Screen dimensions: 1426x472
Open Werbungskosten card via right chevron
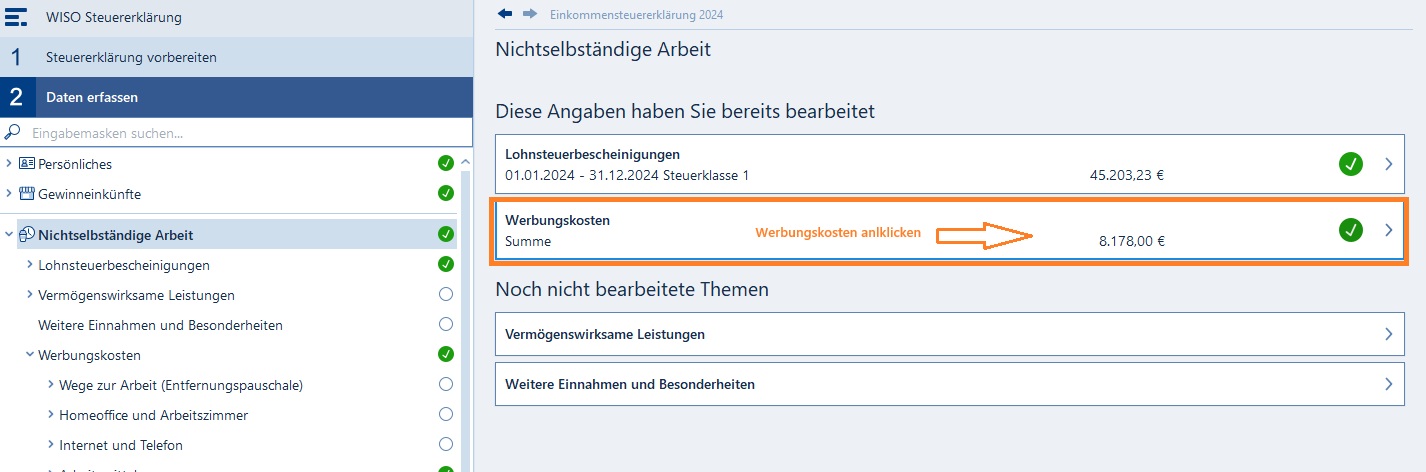(x=1388, y=230)
